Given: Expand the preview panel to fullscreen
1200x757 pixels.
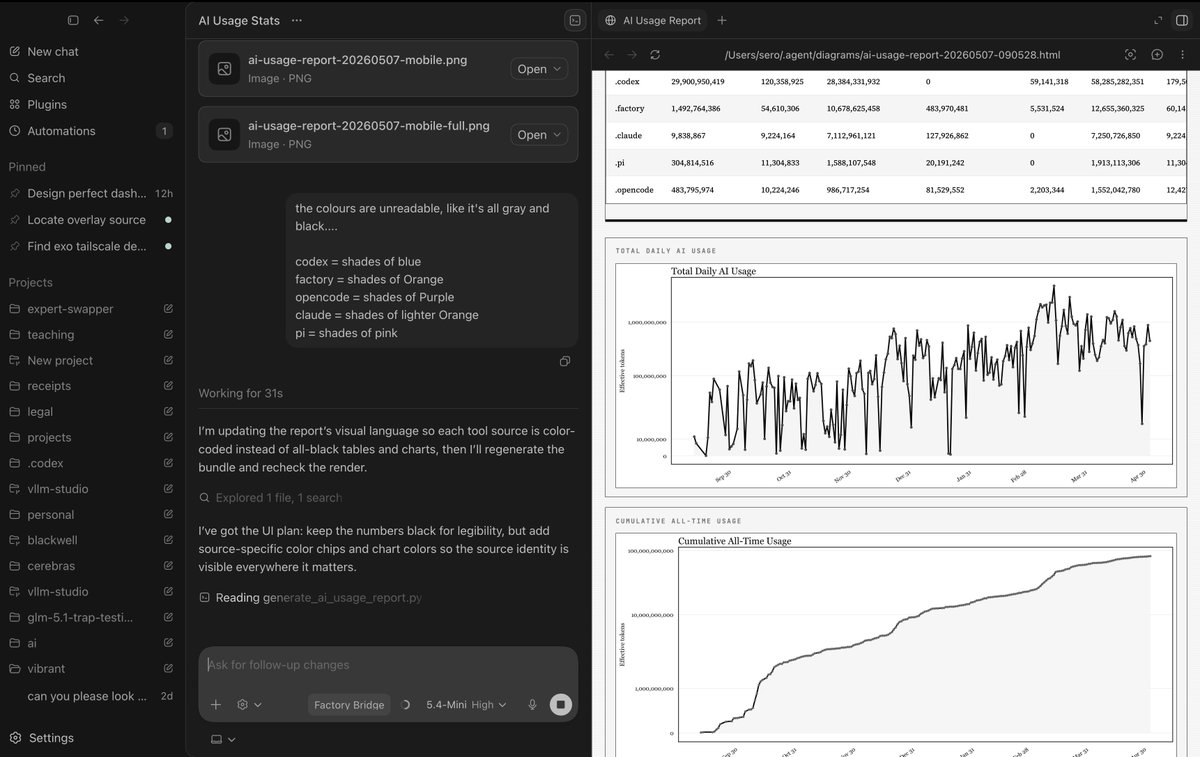Looking at the screenshot, I should tap(1157, 20).
